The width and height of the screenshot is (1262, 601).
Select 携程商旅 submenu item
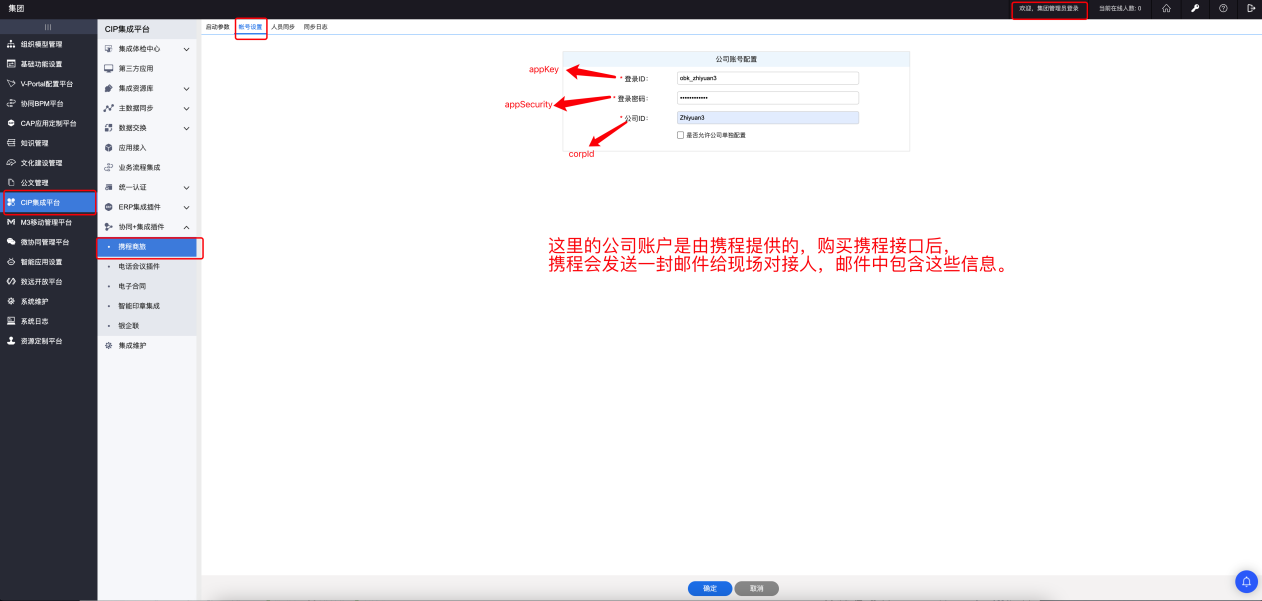click(x=147, y=247)
